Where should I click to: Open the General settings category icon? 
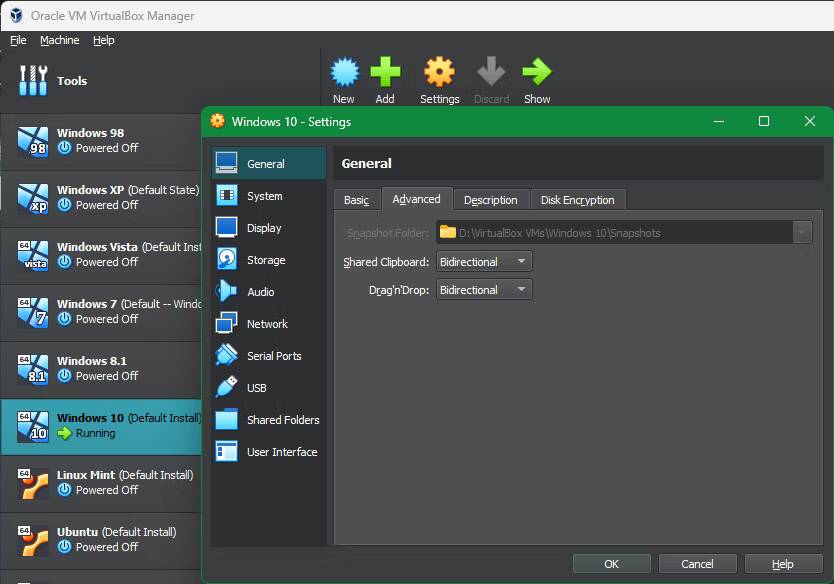(227, 163)
